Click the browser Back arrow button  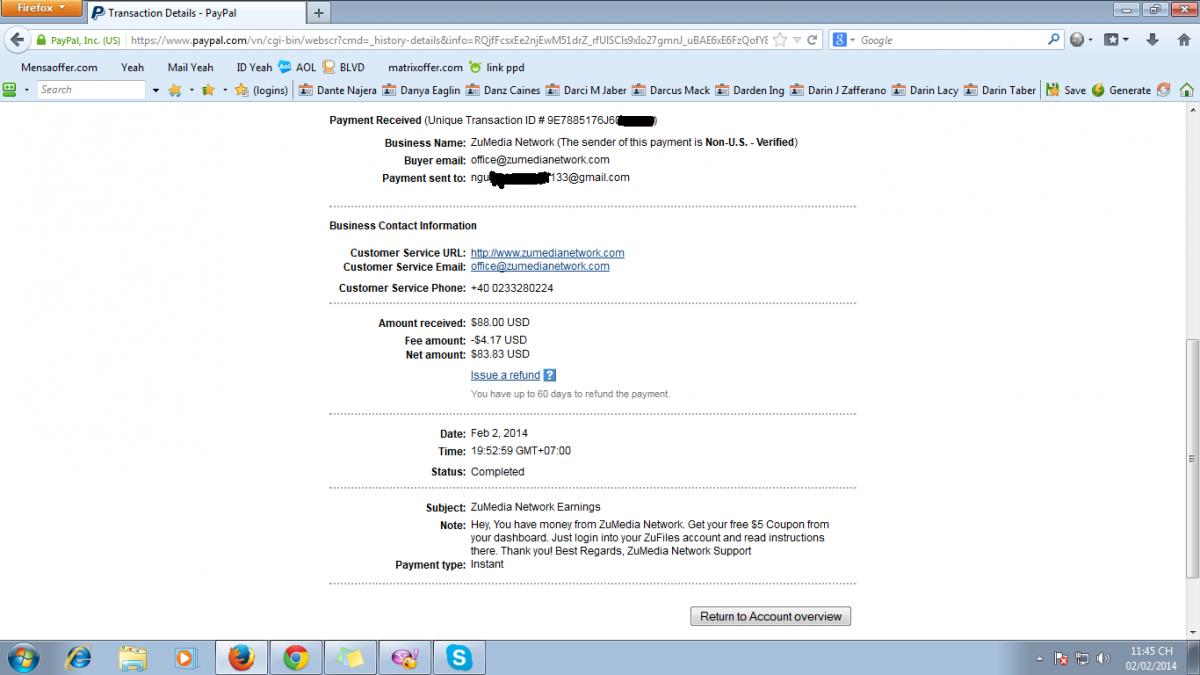coord(16,40)
